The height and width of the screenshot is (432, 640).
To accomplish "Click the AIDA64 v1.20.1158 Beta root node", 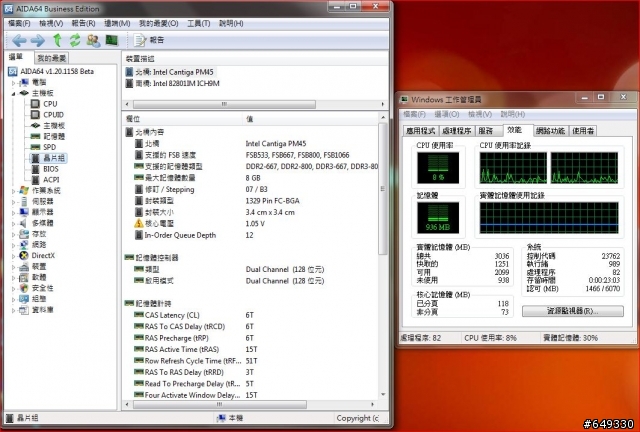I will 51,71.
